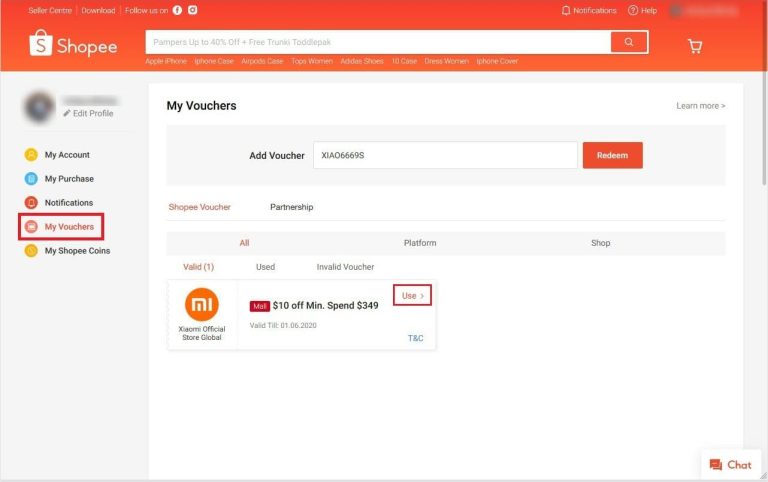Click the My Account yellow icon
Image resolution: width=768 pixels, height=482 pixels.
[x=31, y=155]
